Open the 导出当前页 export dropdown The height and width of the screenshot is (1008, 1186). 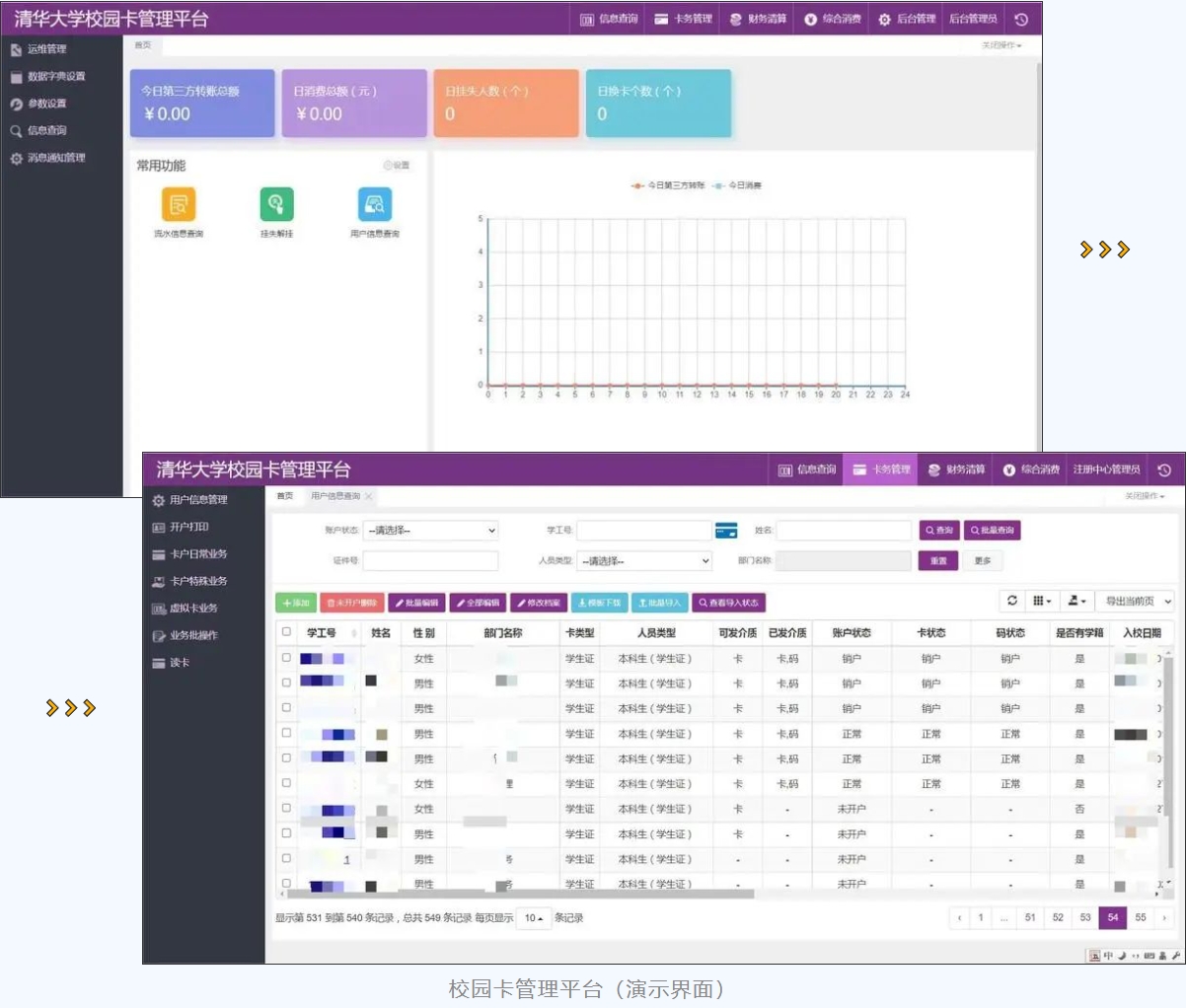(1136, 601)
